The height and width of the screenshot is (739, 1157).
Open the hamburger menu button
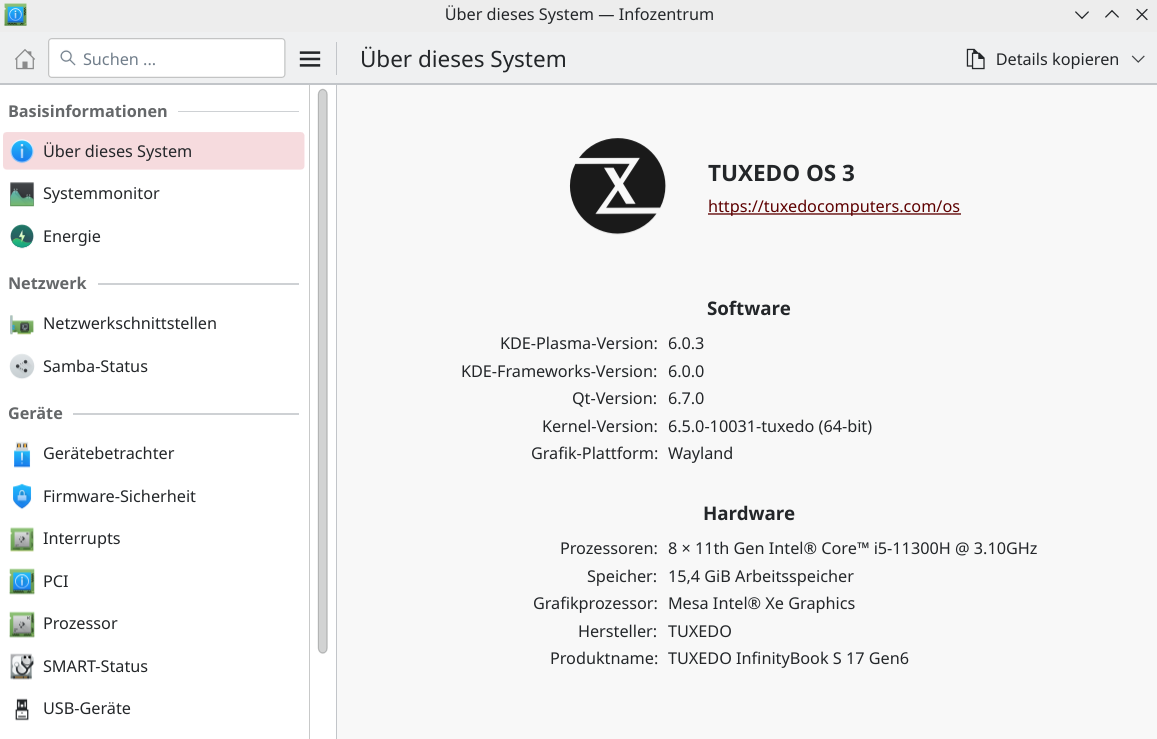310,59
